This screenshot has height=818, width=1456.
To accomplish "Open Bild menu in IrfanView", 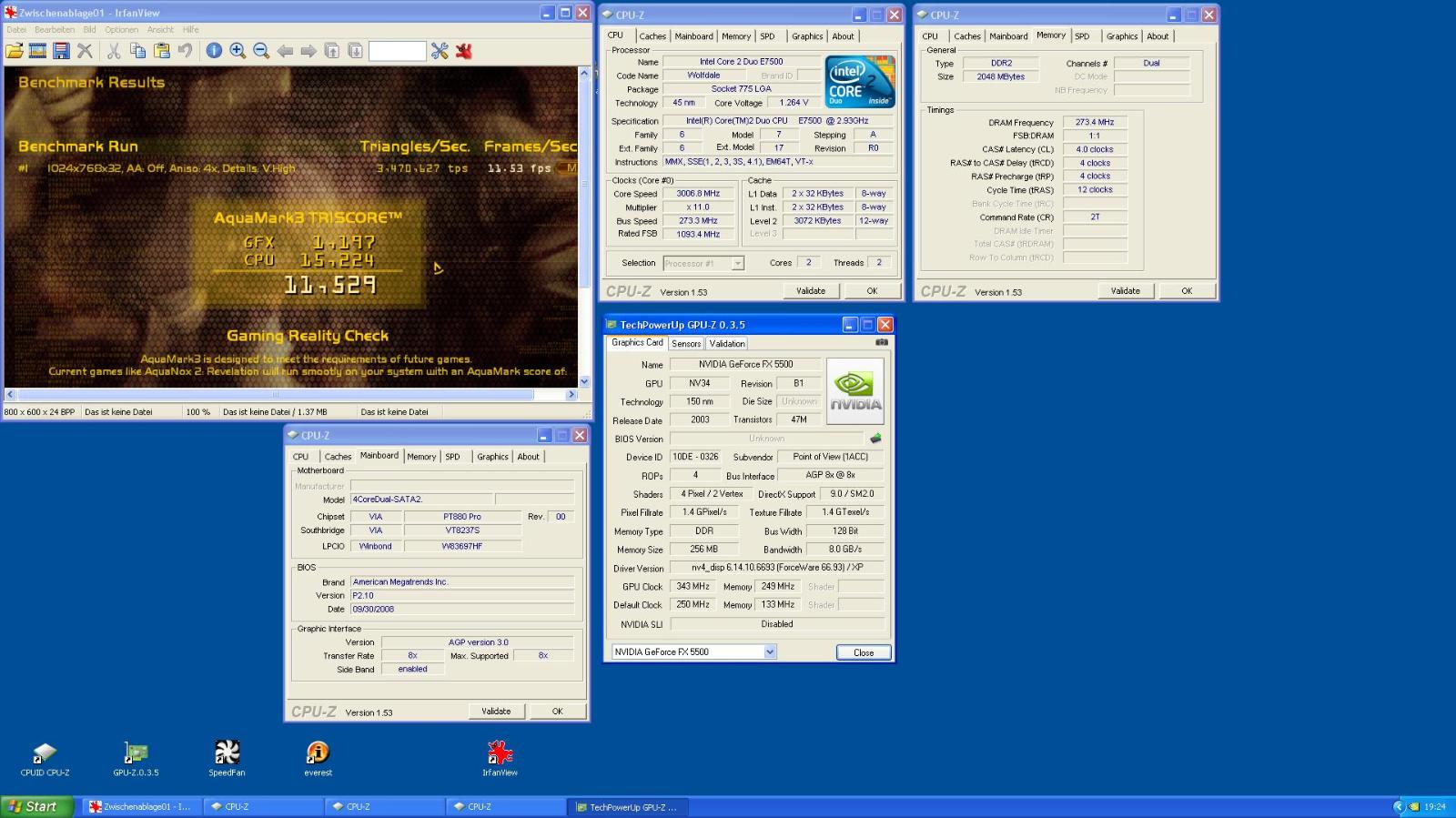I will [89, 29].
